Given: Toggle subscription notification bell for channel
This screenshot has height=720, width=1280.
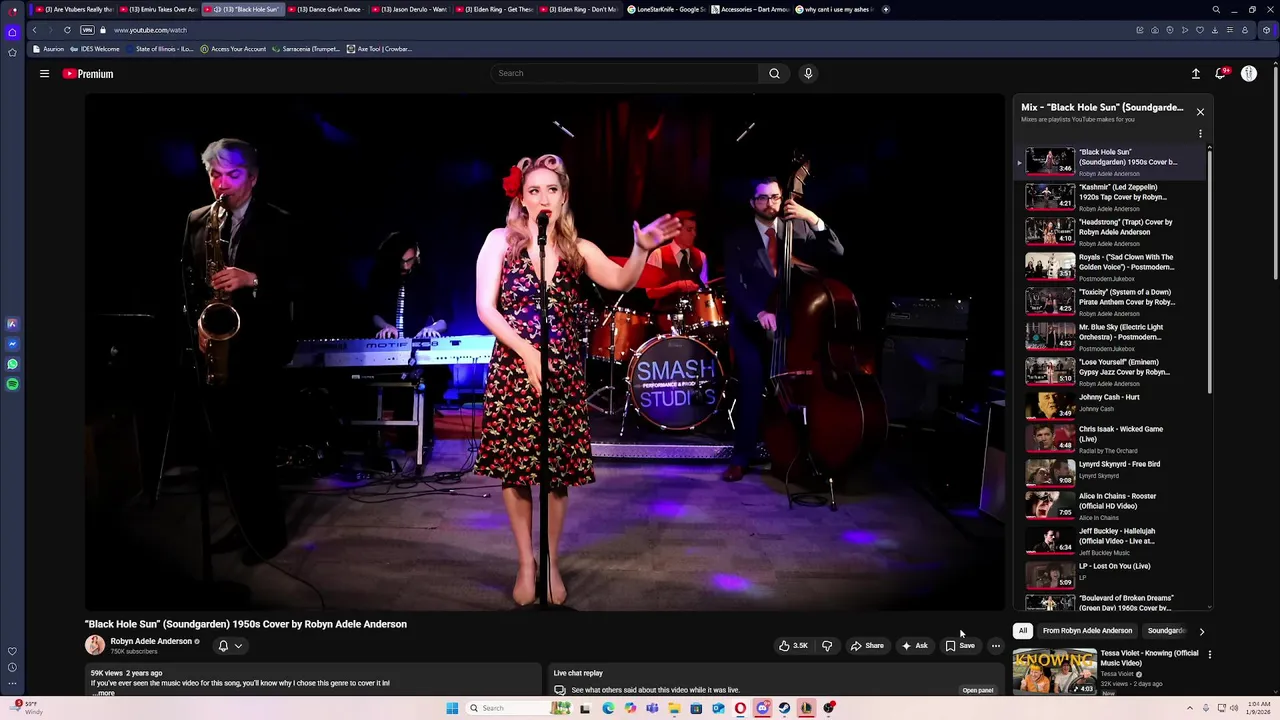Looking at the screenshot, I should coord(223,646).
